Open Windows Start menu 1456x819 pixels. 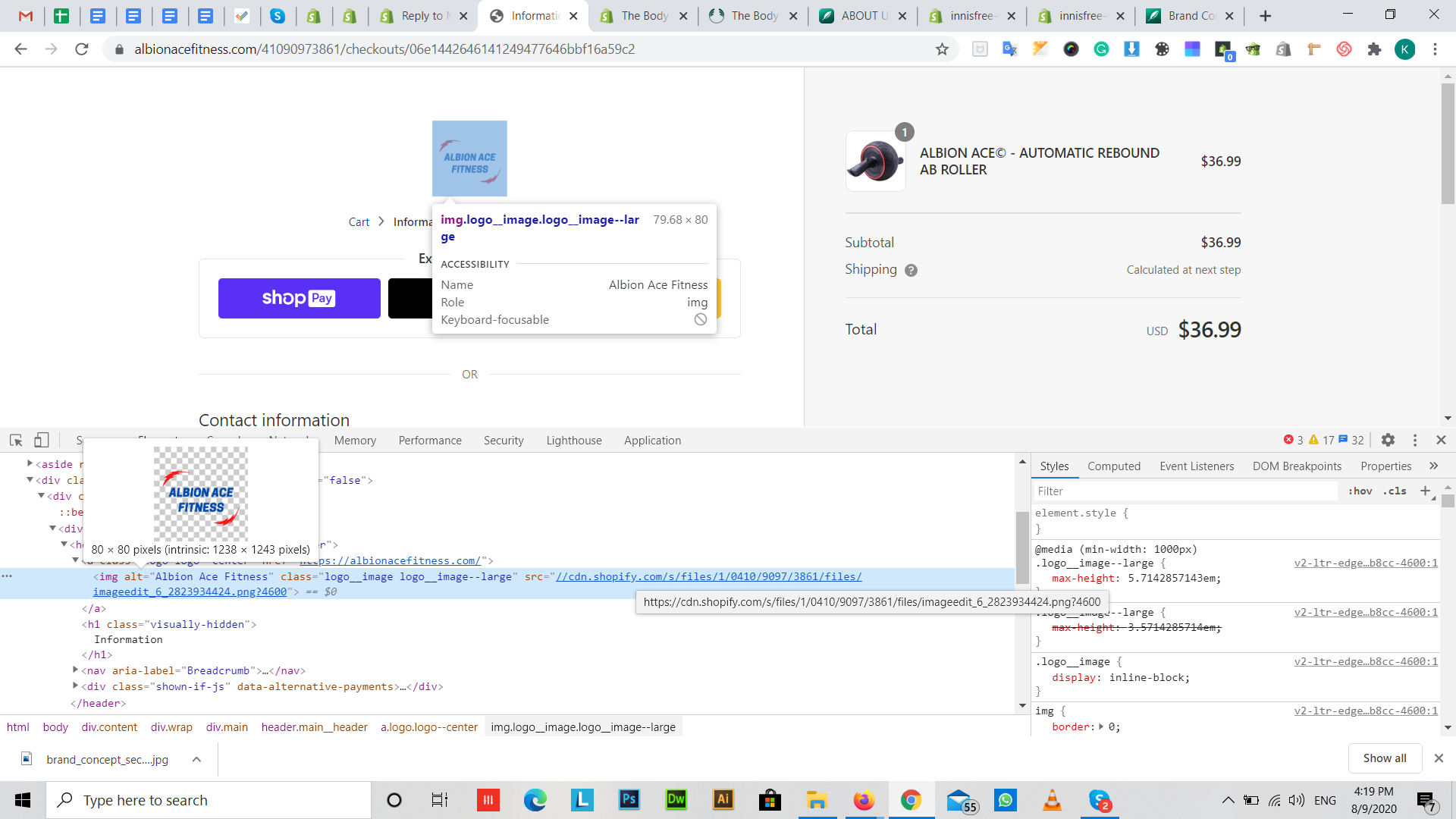[x=23, y=800]
